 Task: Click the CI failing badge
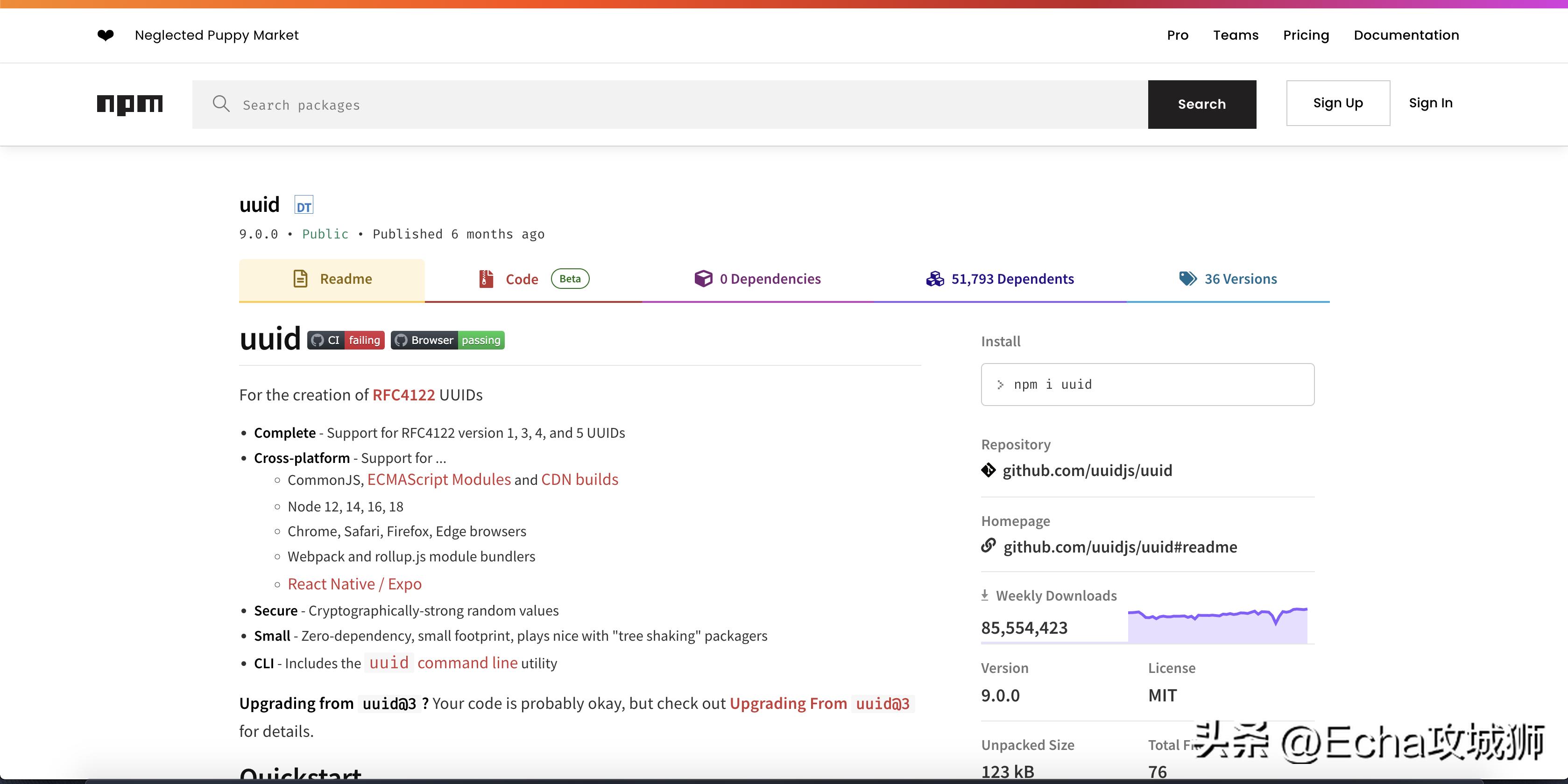[346, 340]
